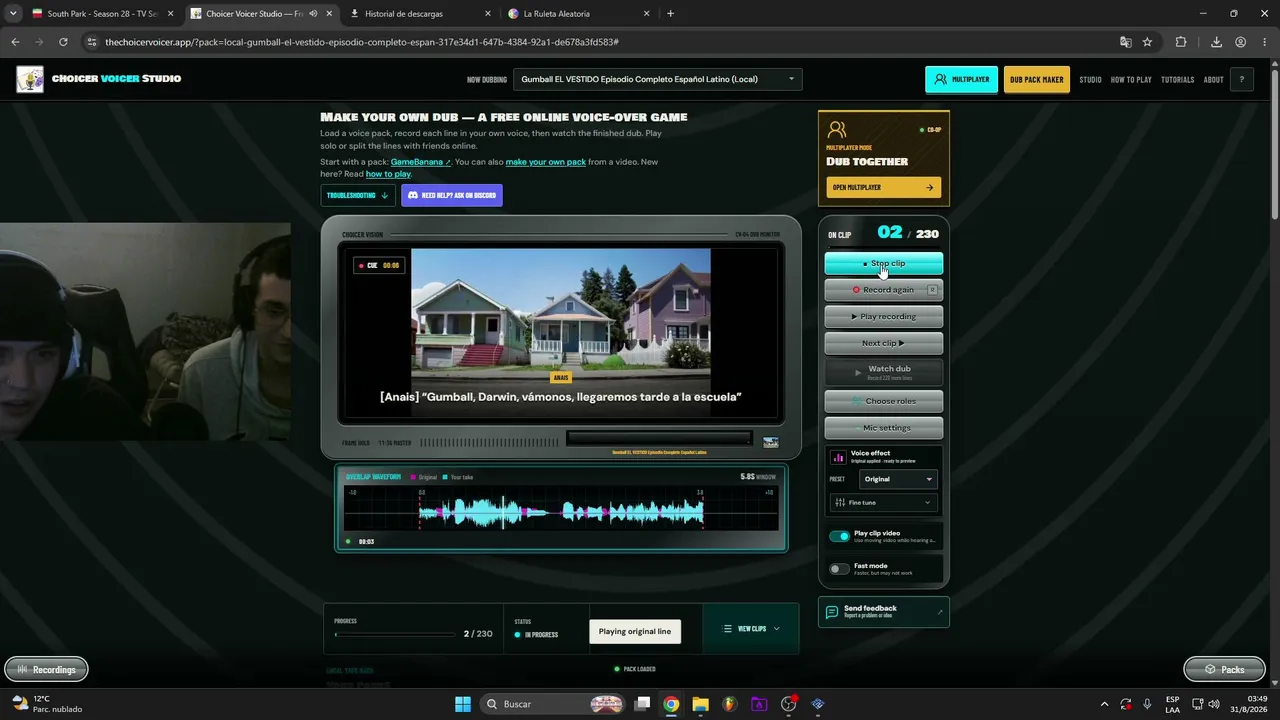This screenshot has height=720, width=1280.
Task: Open the Recordings drawer button
Action: (x=46, y=669)
